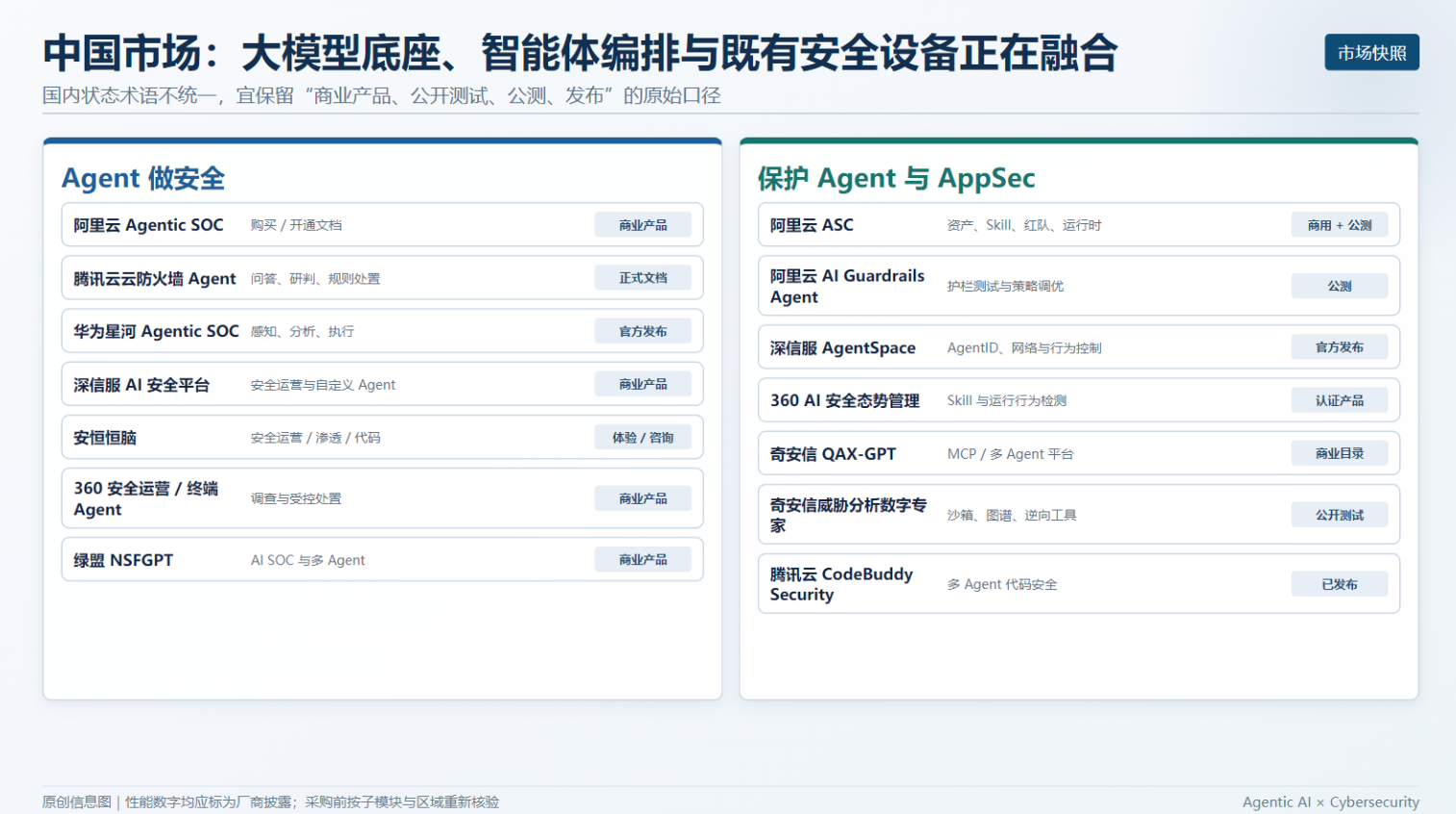Select the 深信服 AgentSpace product name
Viewport: 1456px width, 814px height.
pos(842,347)
